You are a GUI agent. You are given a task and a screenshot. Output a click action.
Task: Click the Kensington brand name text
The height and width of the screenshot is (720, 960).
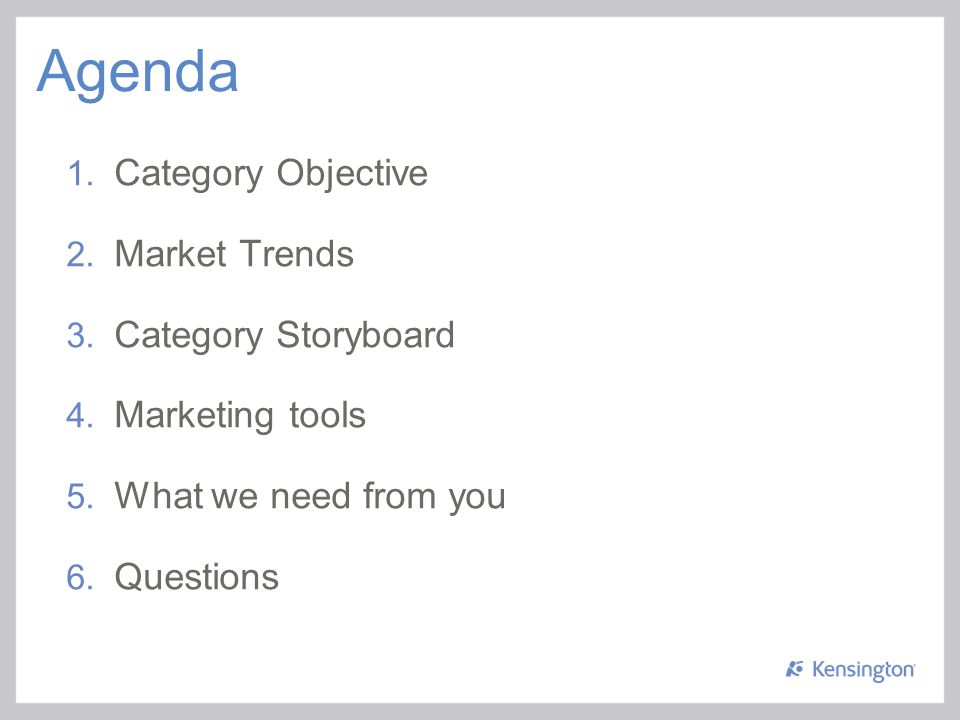pos(863,670)
